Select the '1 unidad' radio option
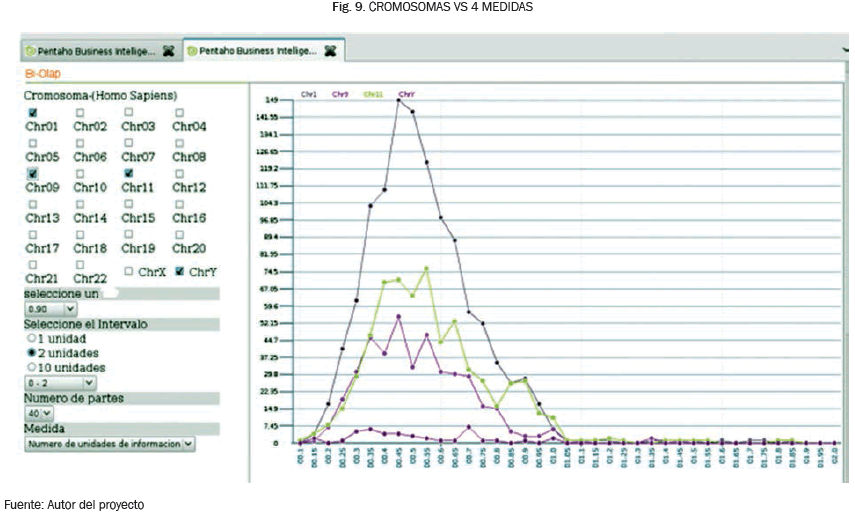The width and height of the screenshot is (855, 513). pyautogui.click(x=31, y=339)
